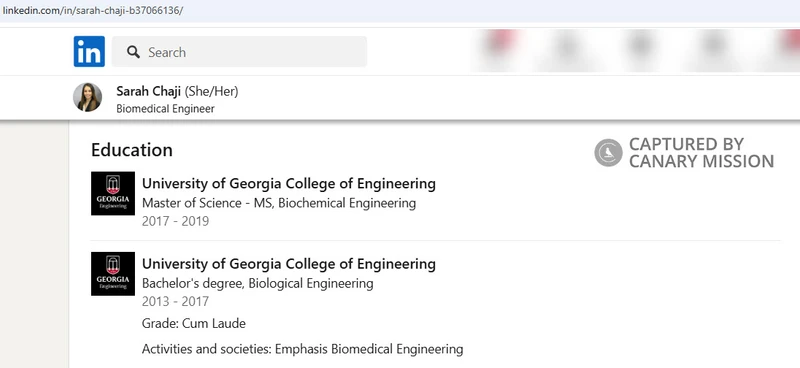Click the CAPTURED BY CANARY MISSION text

[702, 153]
